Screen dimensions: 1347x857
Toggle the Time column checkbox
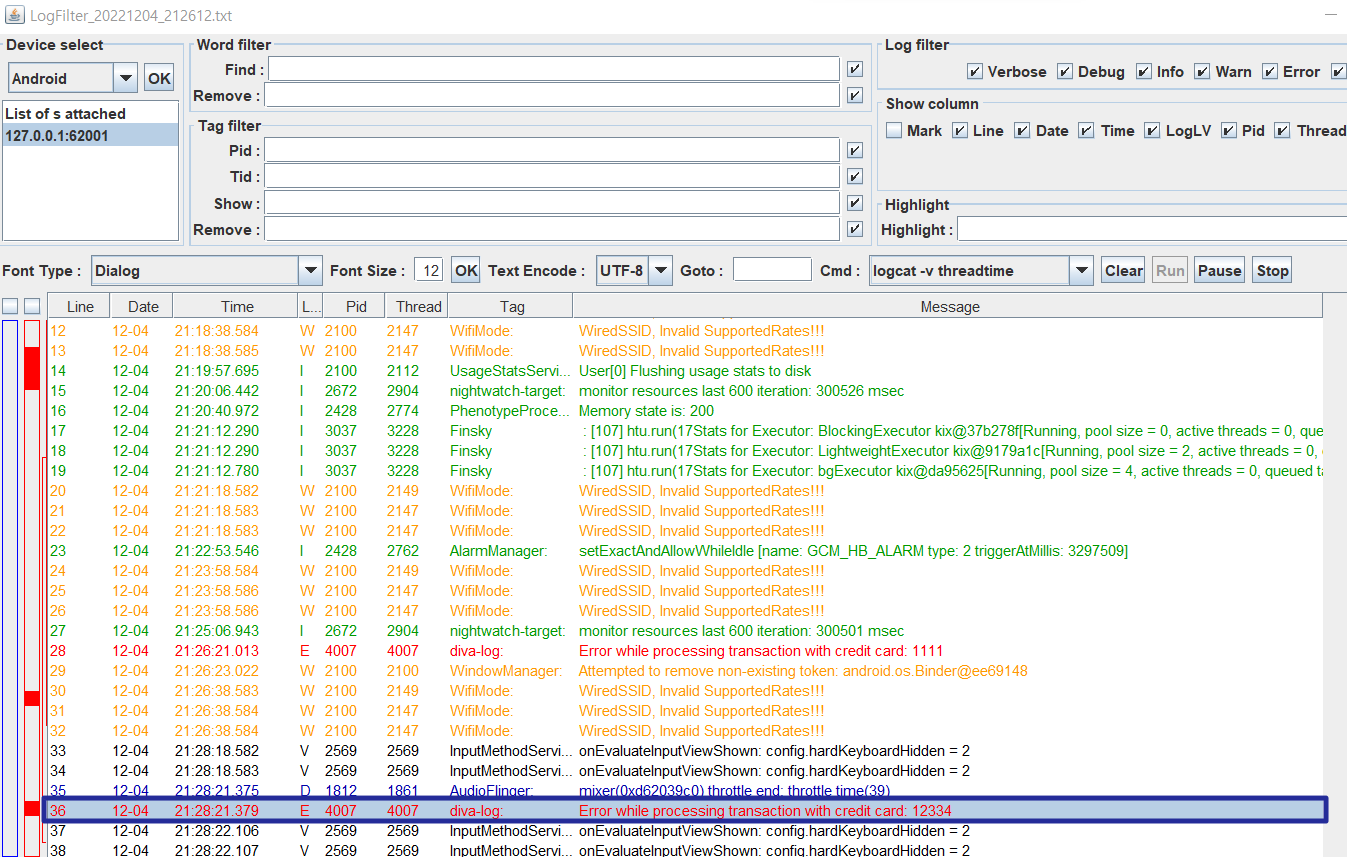point(1087,131)
